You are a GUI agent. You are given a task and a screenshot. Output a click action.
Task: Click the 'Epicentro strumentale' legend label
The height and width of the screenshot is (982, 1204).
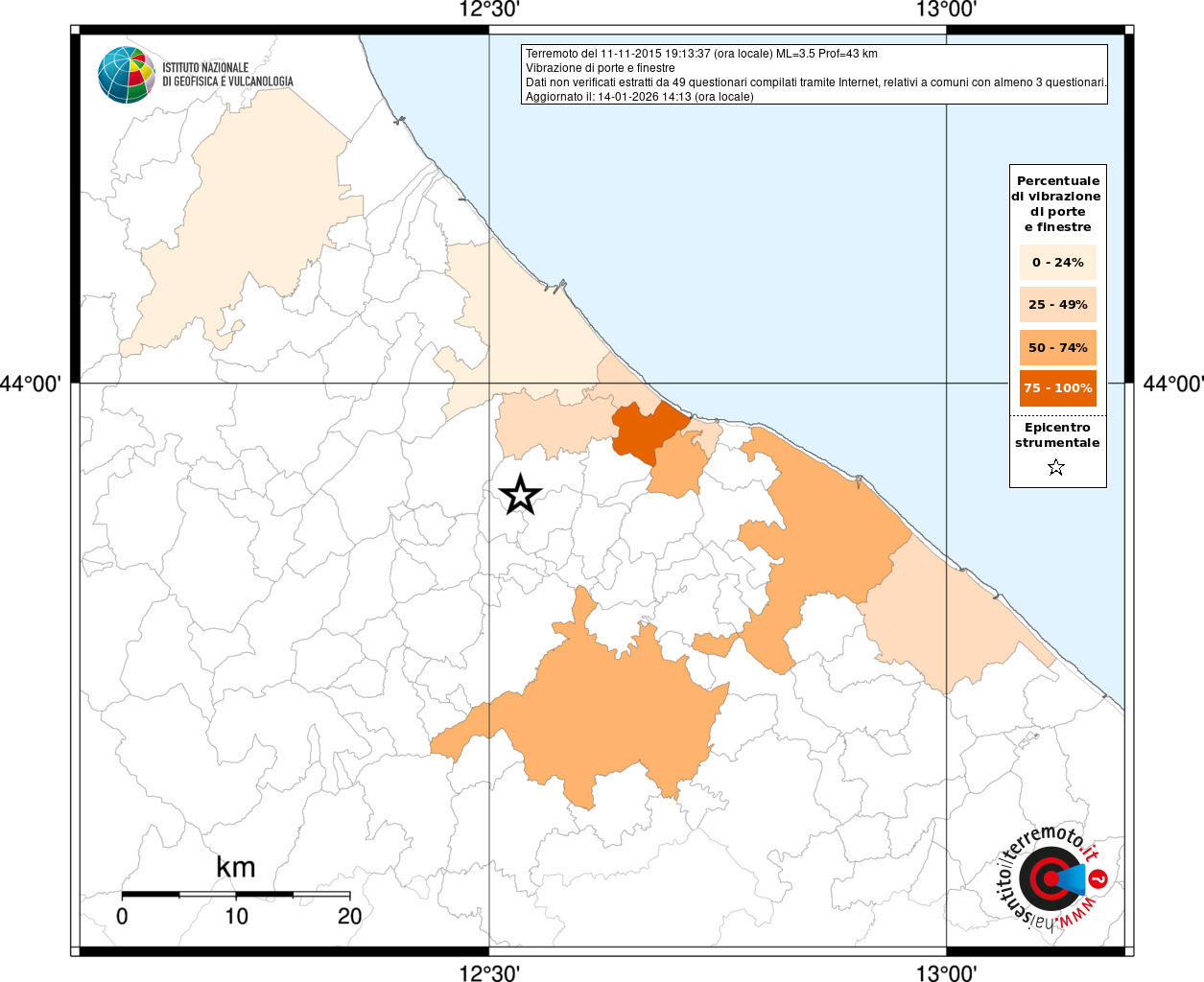click(x=1057, y=435)
